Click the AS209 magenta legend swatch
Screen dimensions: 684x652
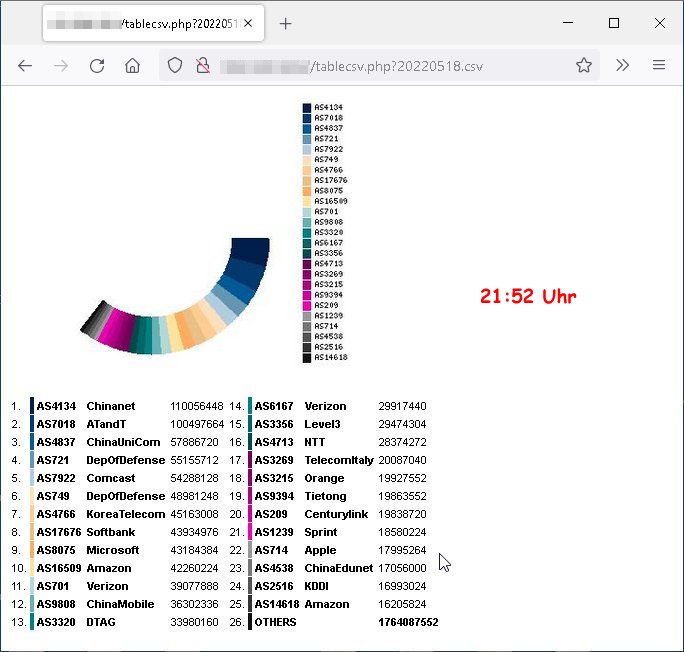pos(307,306)
